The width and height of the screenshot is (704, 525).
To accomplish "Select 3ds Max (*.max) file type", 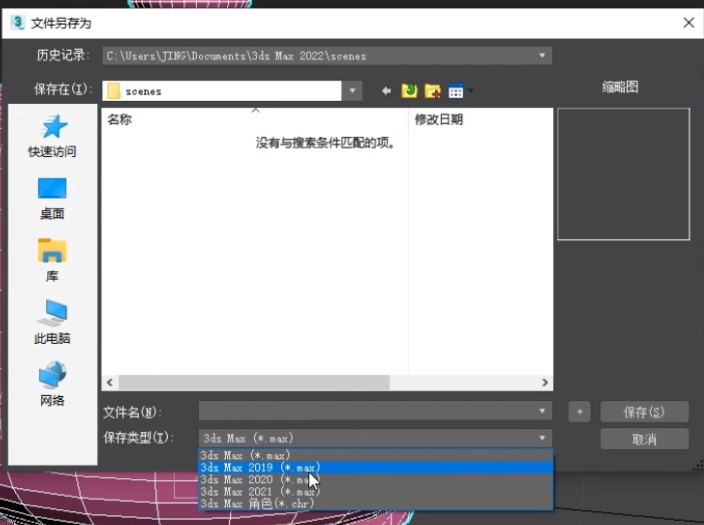I will (375, 455).
